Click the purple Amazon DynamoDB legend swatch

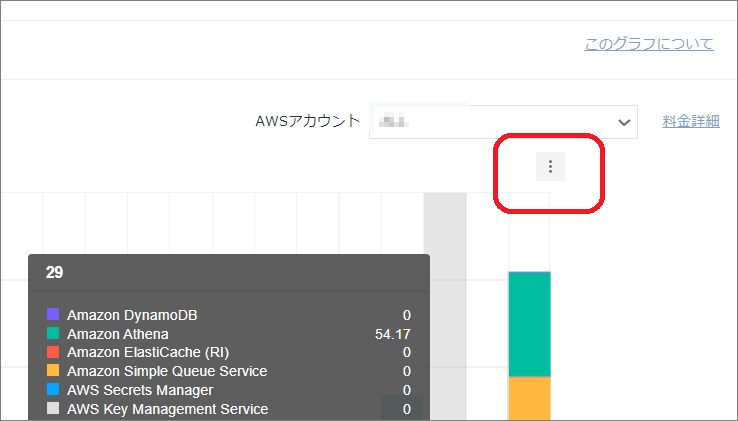[53, 315]
